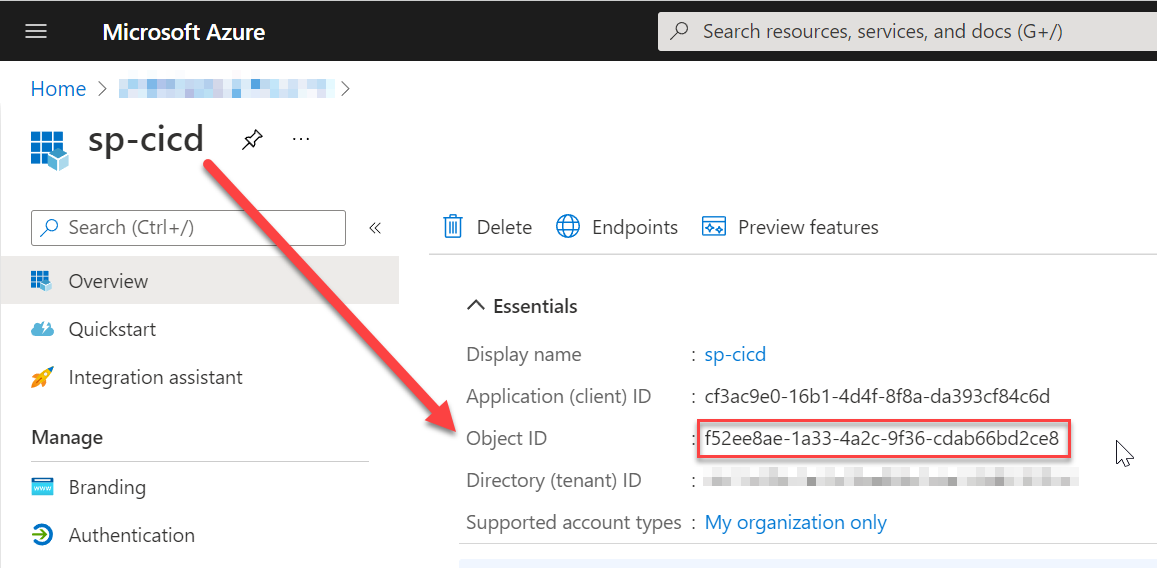This screenshot has width=1157, height=568.
Task: Click the Object ID label
Action: pos(507,439)
